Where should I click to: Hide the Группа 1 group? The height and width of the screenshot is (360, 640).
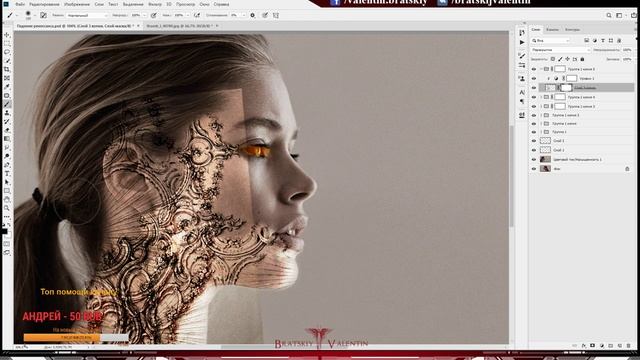pos(534,132)
